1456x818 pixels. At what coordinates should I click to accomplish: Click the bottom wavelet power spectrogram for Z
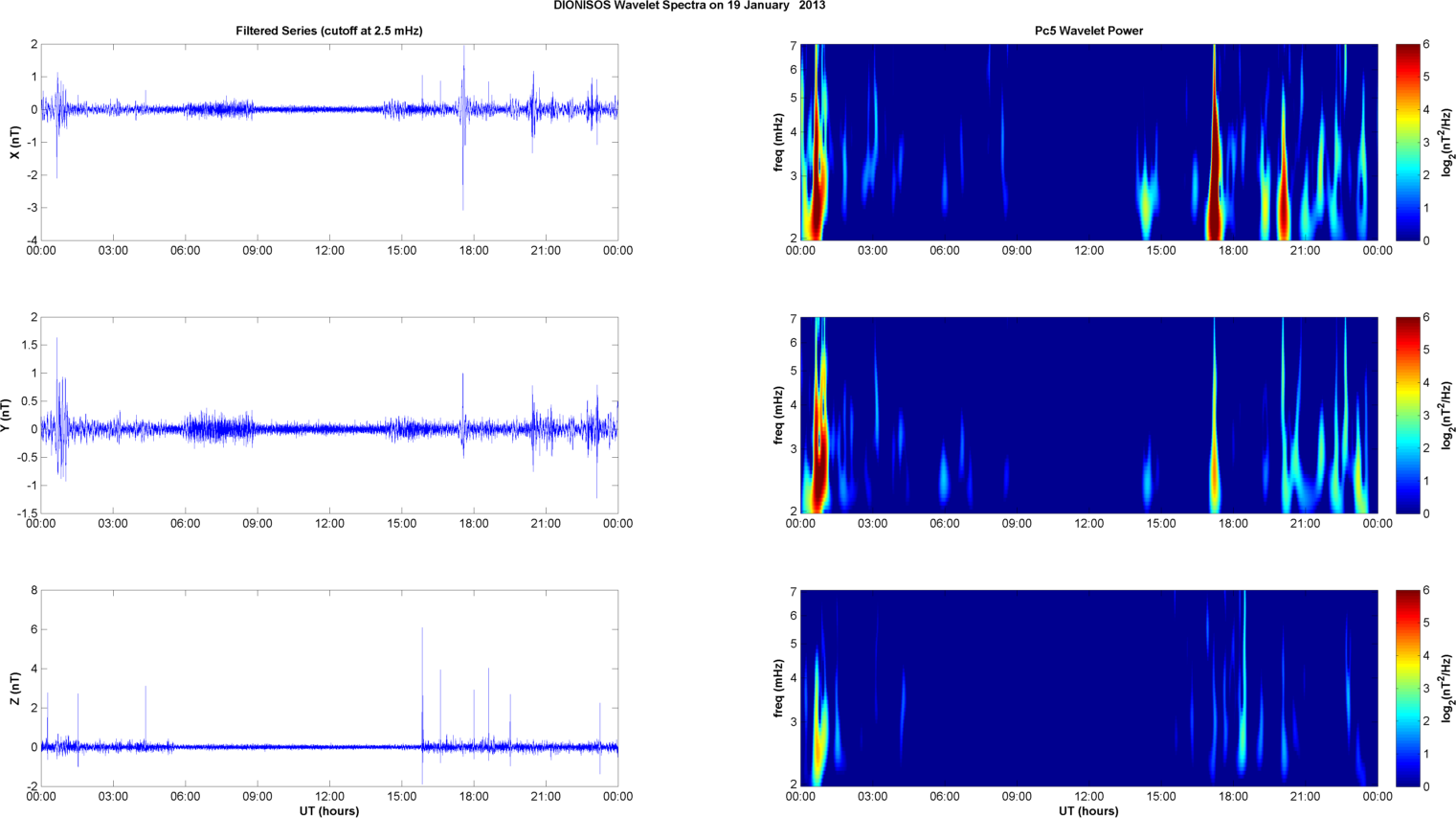pyautogui.click(x=1088, y=688)
